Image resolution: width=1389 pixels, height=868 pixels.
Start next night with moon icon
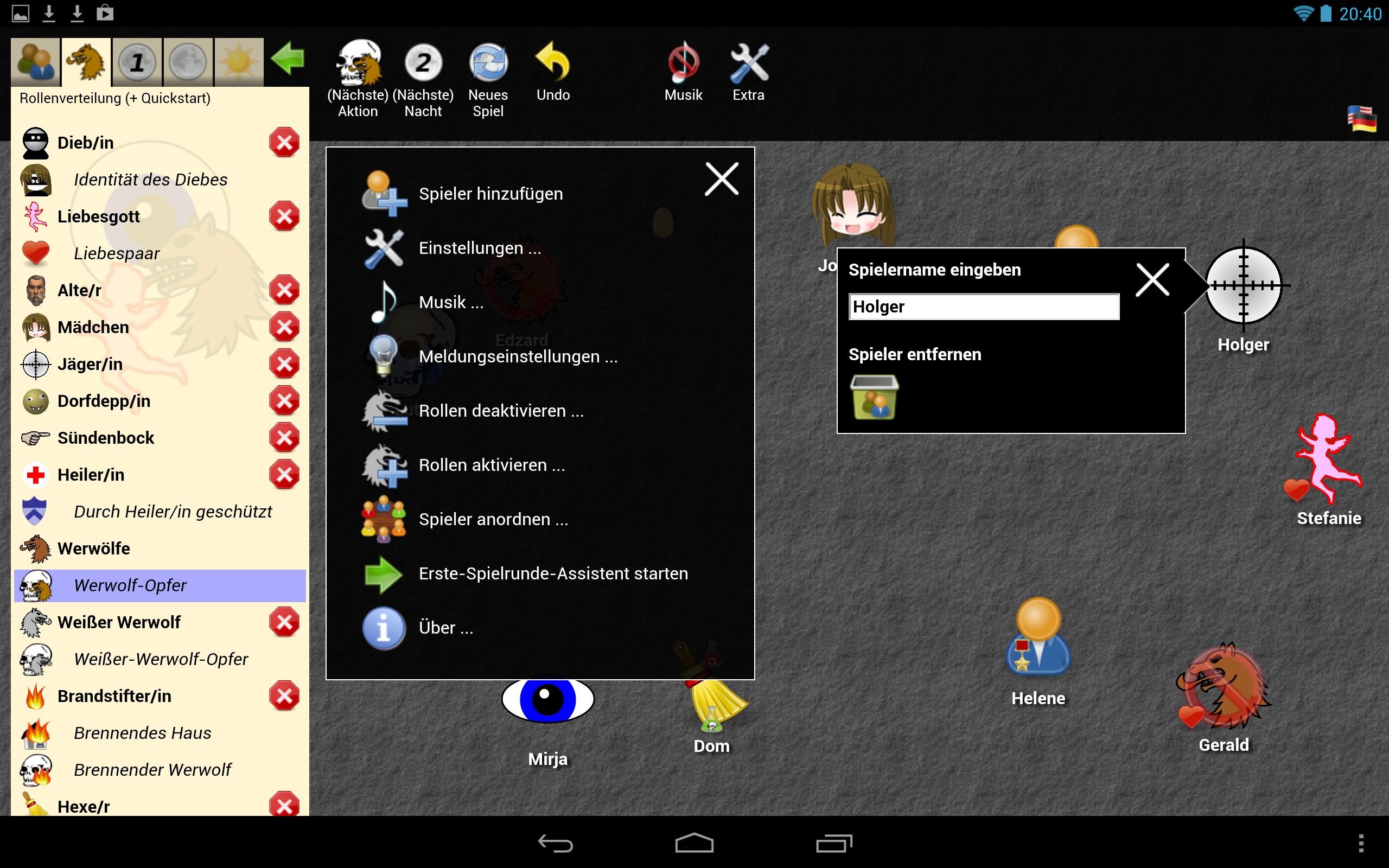[x=423, y=63]
